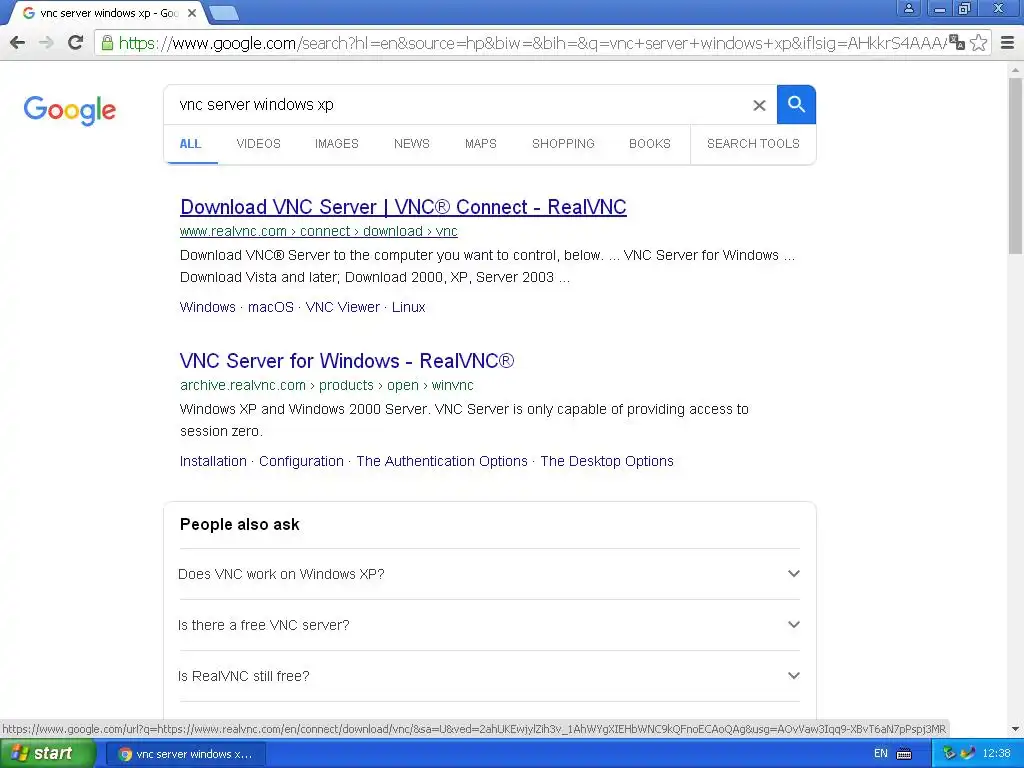Open the first system tray icon beside the clock
The width and height of the screenshot is (1024, 768).
tap(950, 754)
